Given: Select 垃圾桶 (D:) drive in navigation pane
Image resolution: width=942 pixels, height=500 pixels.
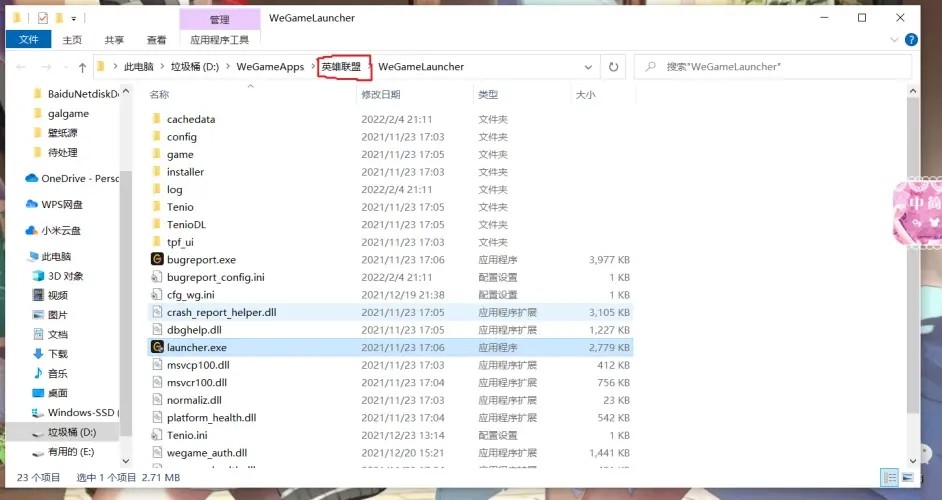Looking at the screenshot, I should point(64,432).
